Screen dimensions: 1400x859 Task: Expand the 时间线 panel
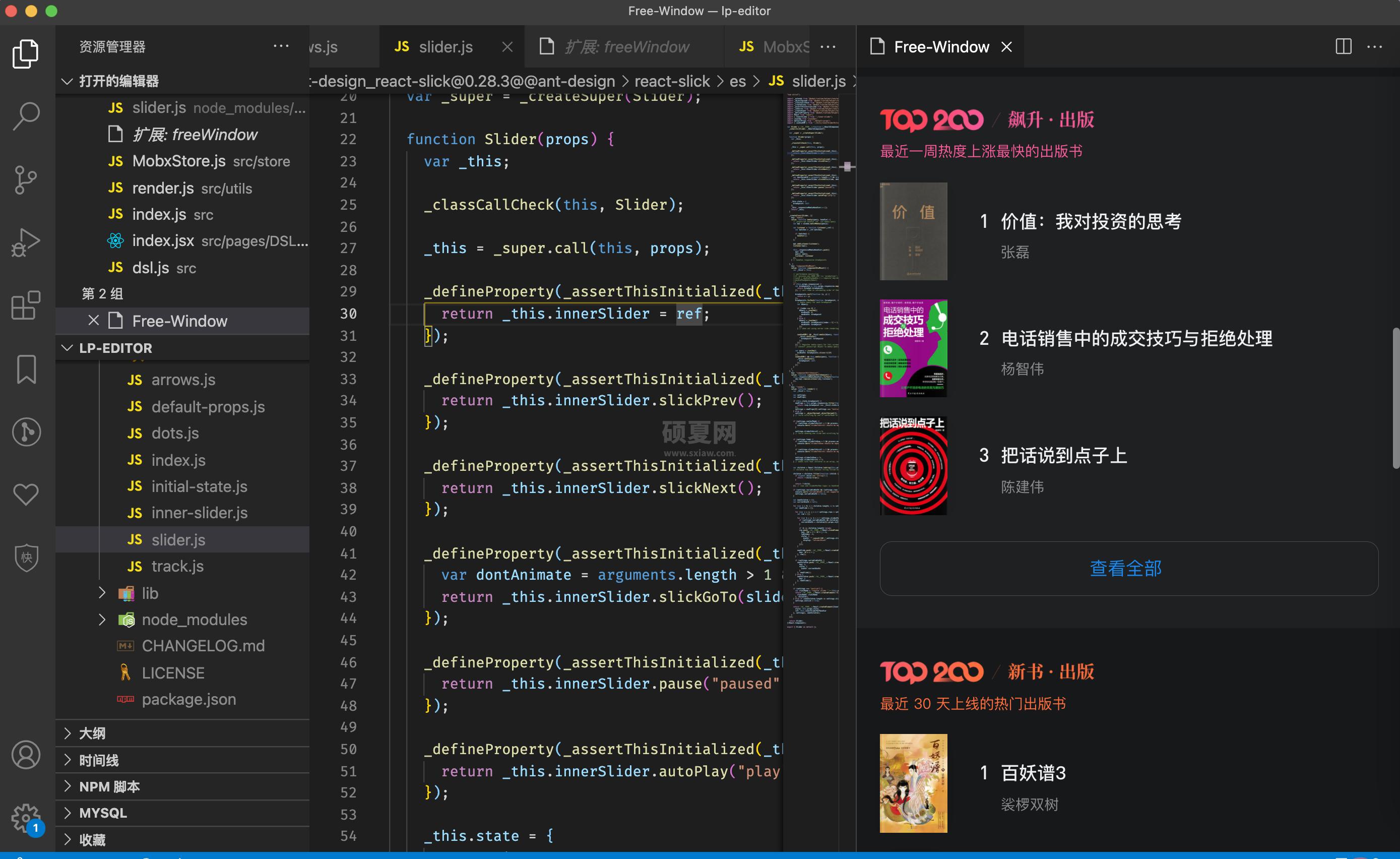pos(182,760)
